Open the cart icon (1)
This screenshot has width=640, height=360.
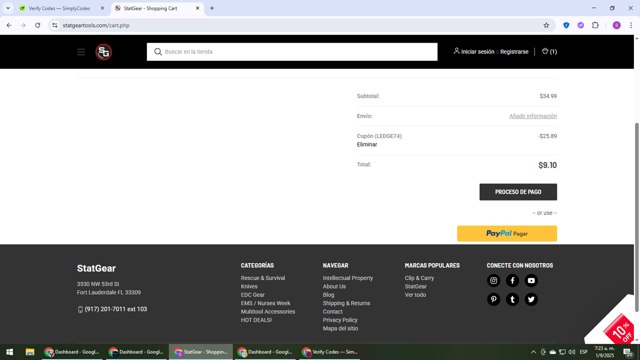click(x=549, y=52)
